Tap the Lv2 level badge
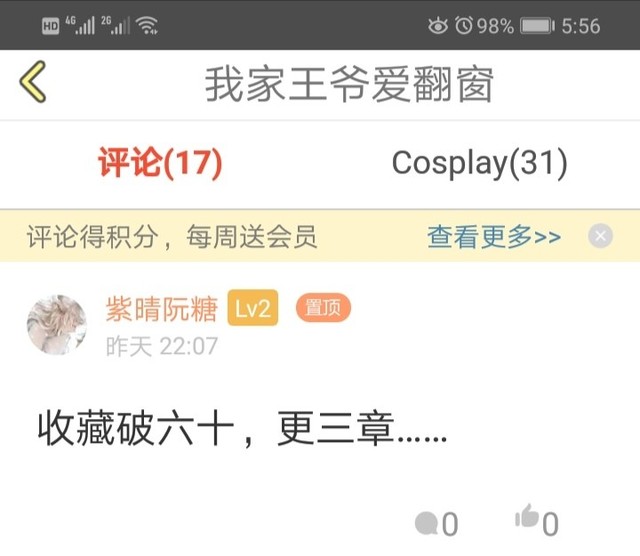Viewport: 640px width, 556px height. [253, 308]
